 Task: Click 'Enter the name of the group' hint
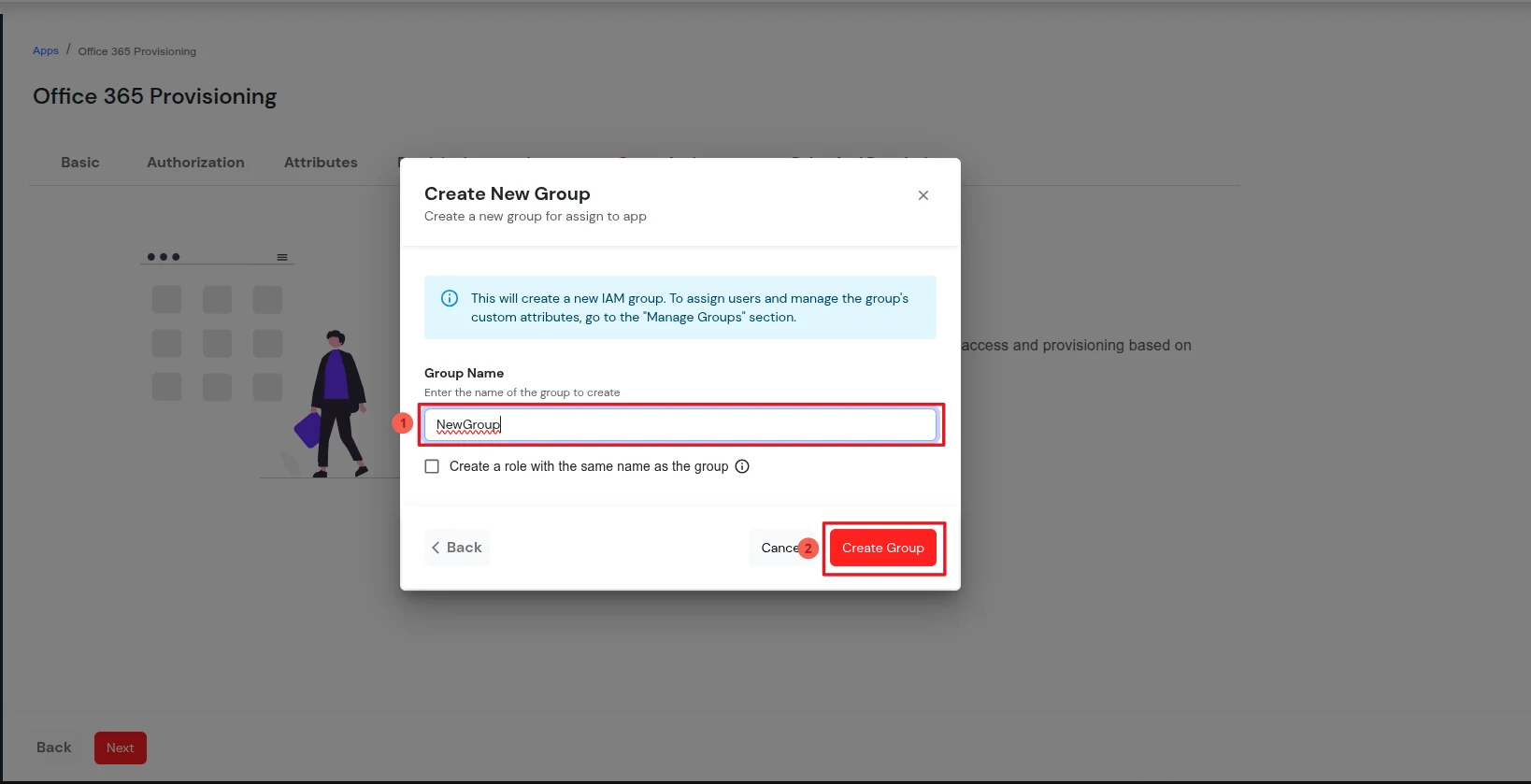(x=522, y=392)
